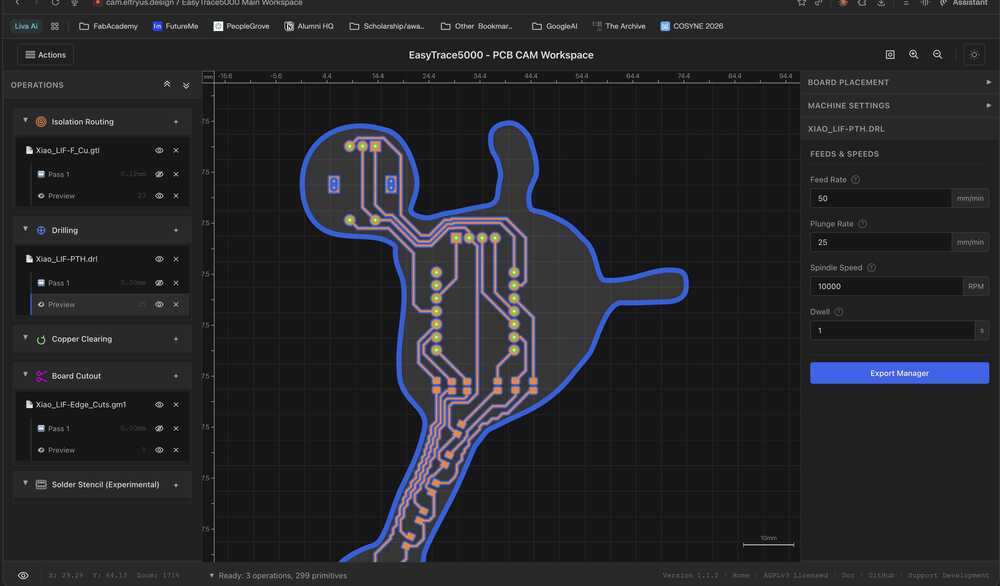The image size is (1000, 586).
Task: Collapse the Copper Clearing group triangle
Action: pyautogui.click(x=26, y=337)
